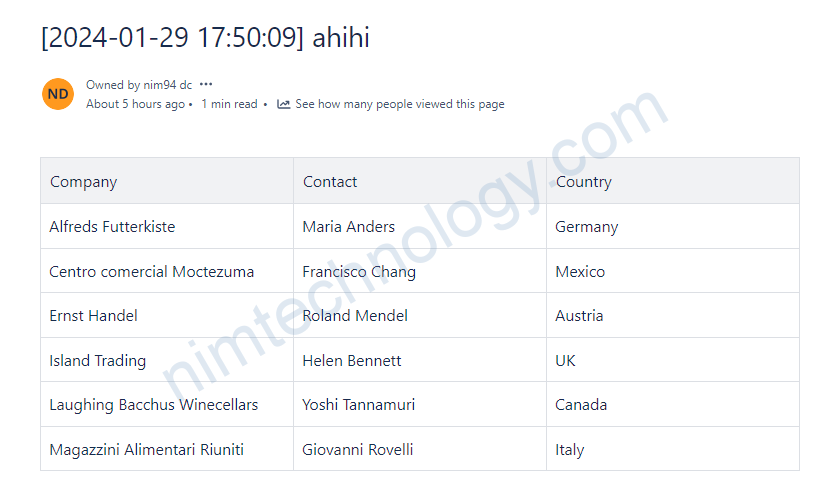
Task: Click 'See how many people viewed this page'
Action: pos(399,104)
